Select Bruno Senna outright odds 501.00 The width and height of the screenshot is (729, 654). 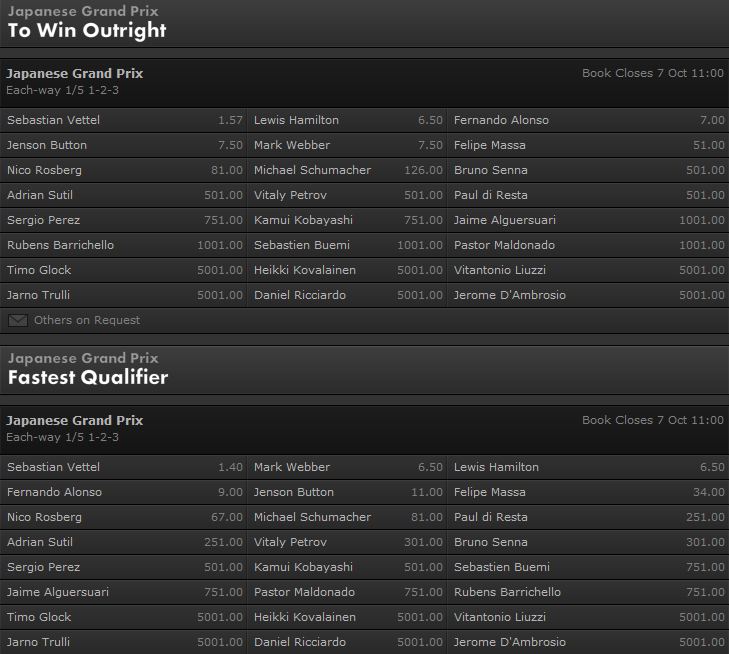coord(588,171)
